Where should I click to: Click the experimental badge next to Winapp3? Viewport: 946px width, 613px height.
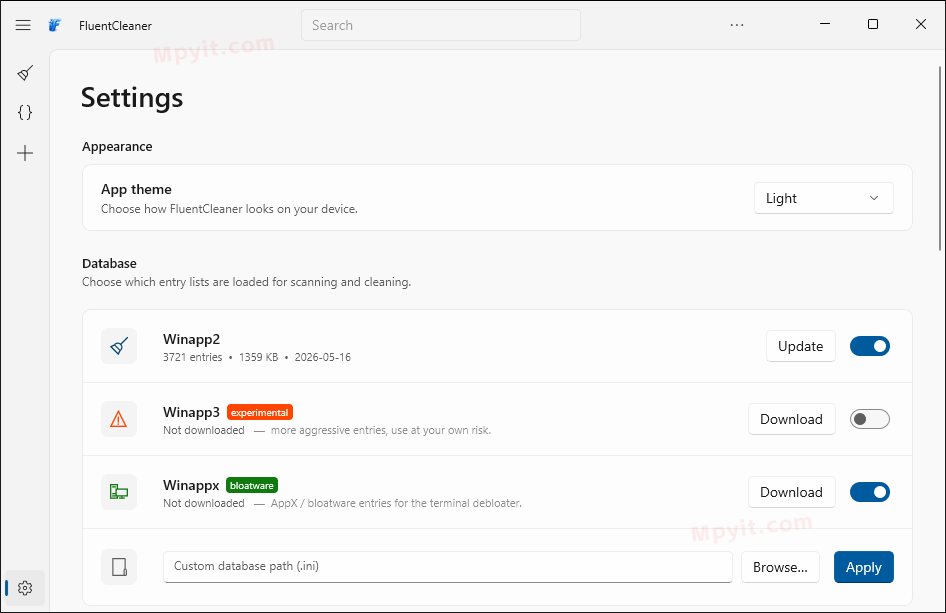point(260,413)
